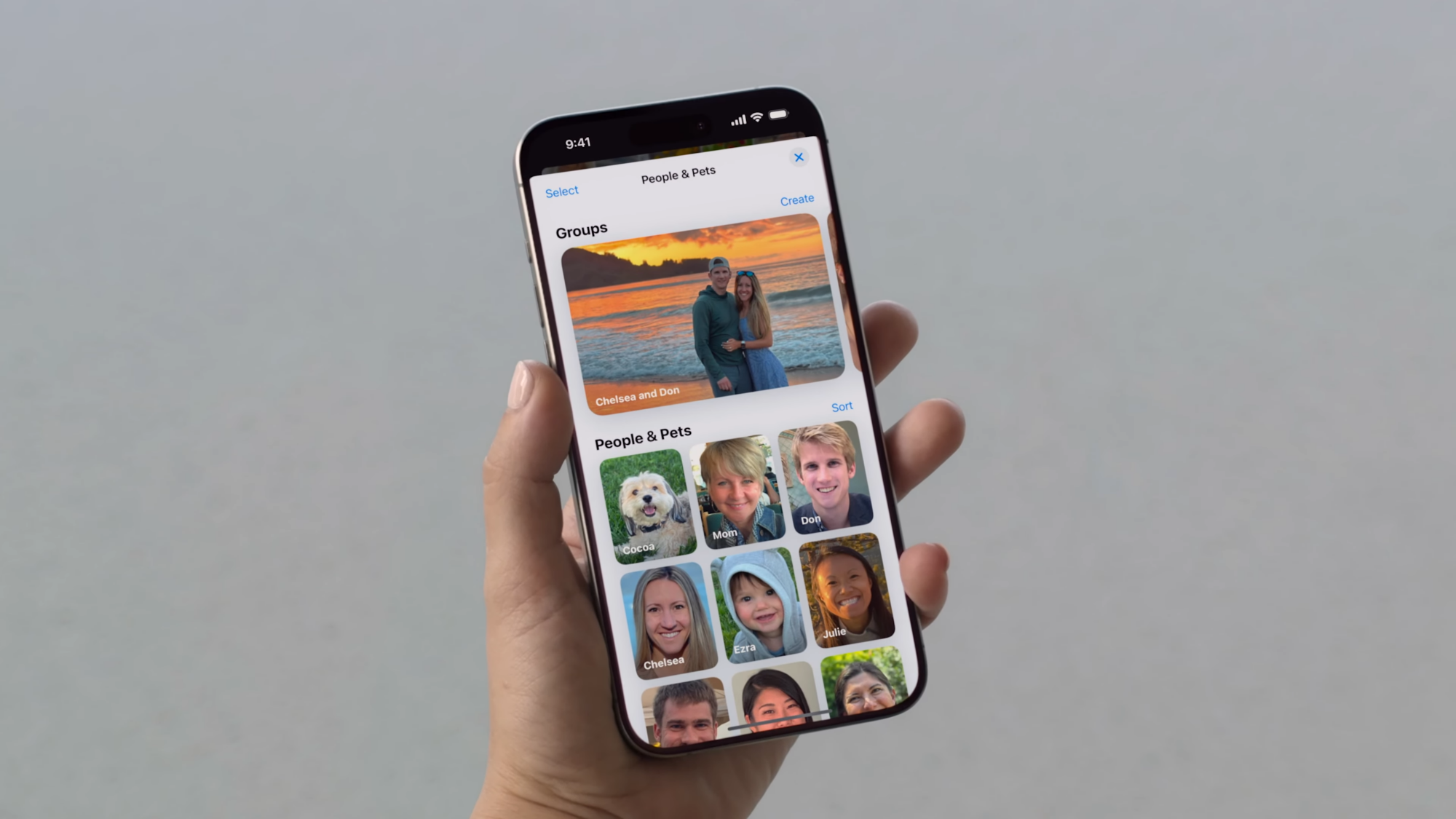This screenshot has height=819, width=1456.
Task: Click Select to choose multiple people
Action: tap(562, 191)
